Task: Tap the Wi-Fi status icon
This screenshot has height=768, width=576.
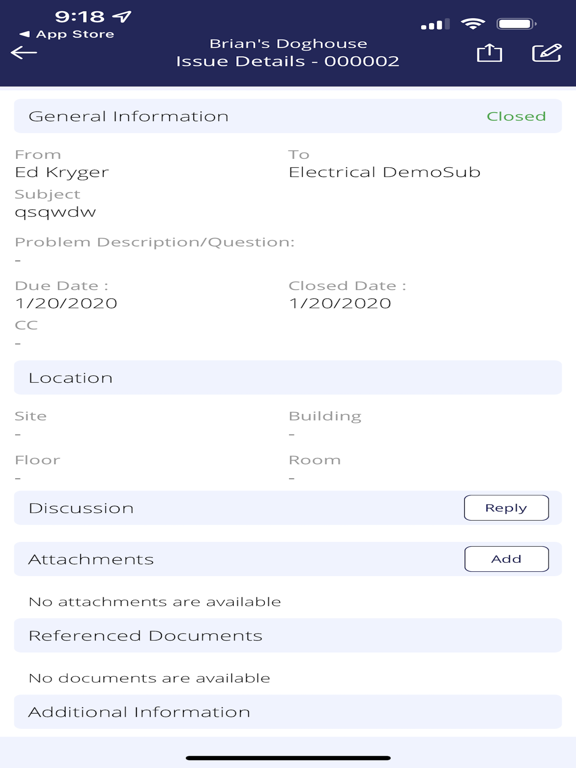Action: 473,24
